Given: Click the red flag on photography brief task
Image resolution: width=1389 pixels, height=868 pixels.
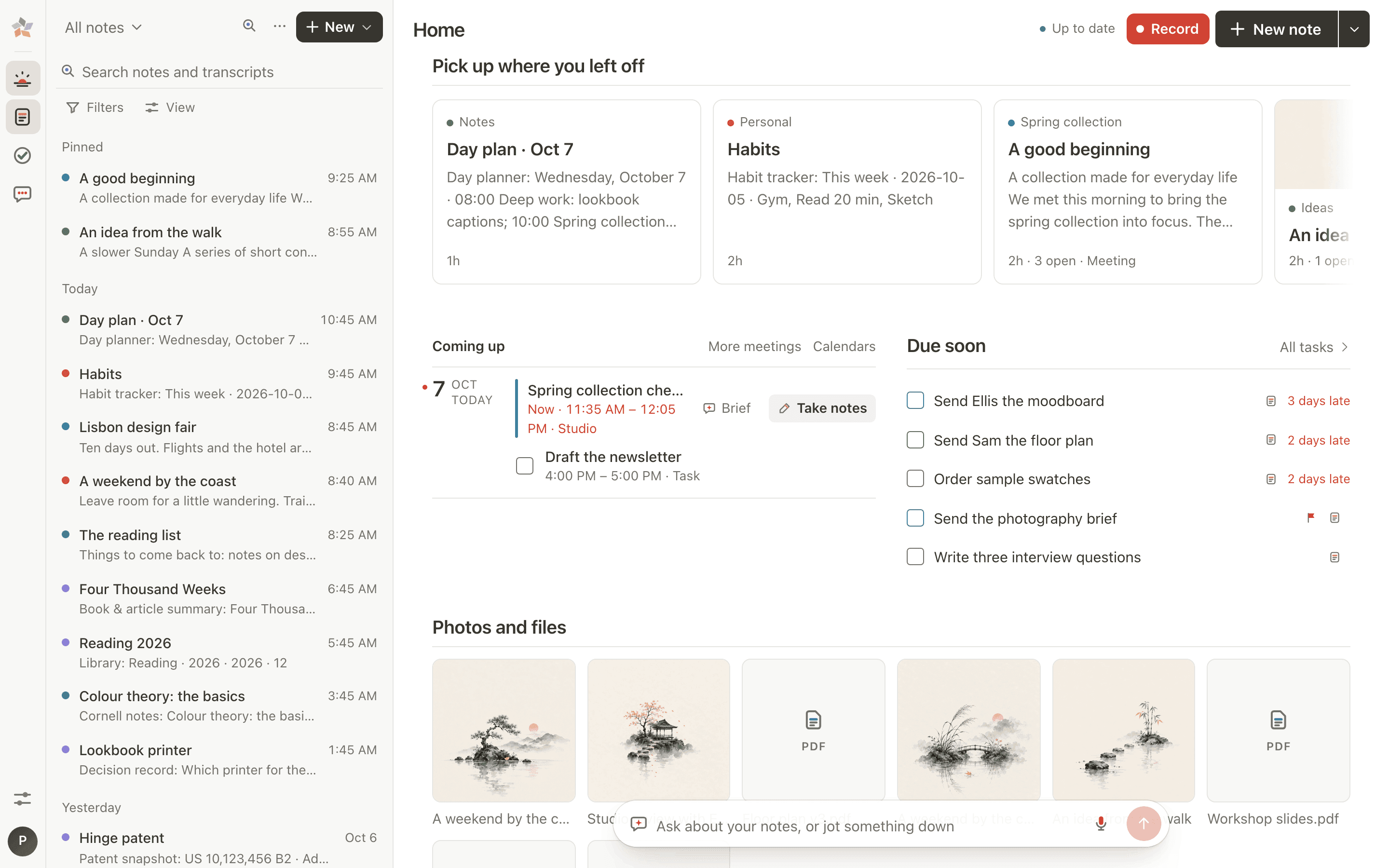Looking at the screenshot, I should click(x=1311, y=518).
